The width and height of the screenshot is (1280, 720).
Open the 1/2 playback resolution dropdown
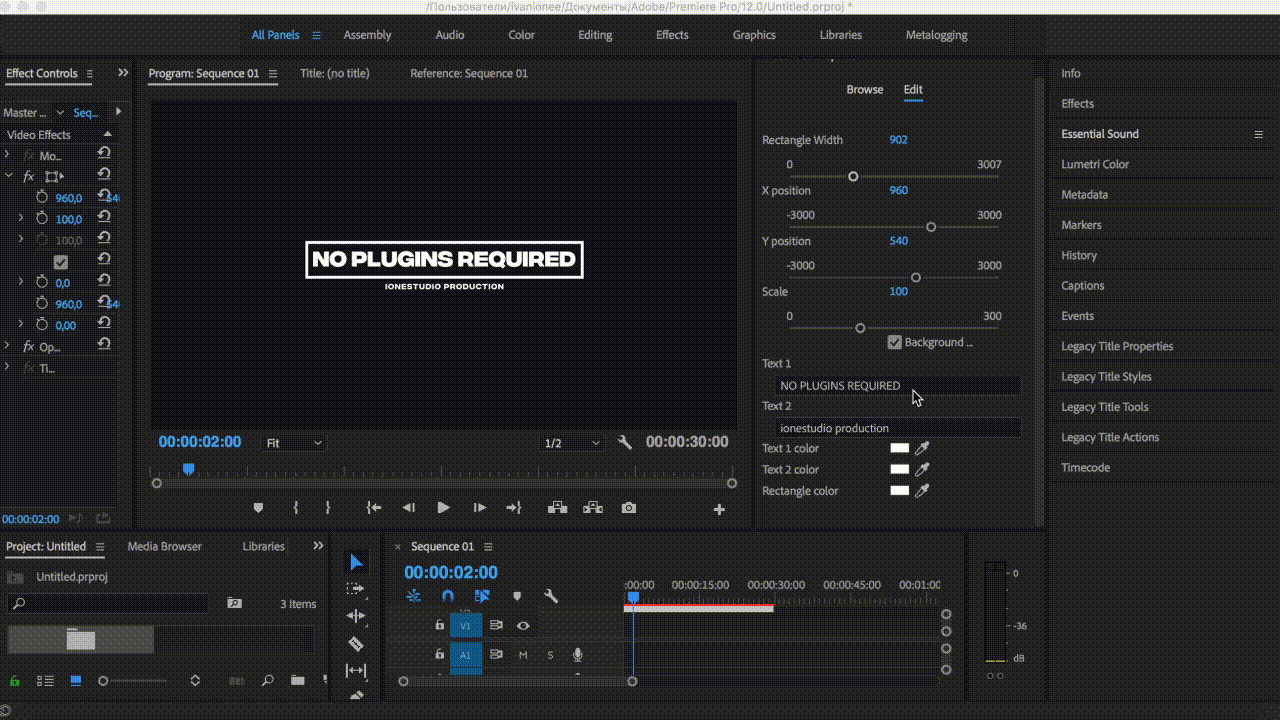point(572,443)
